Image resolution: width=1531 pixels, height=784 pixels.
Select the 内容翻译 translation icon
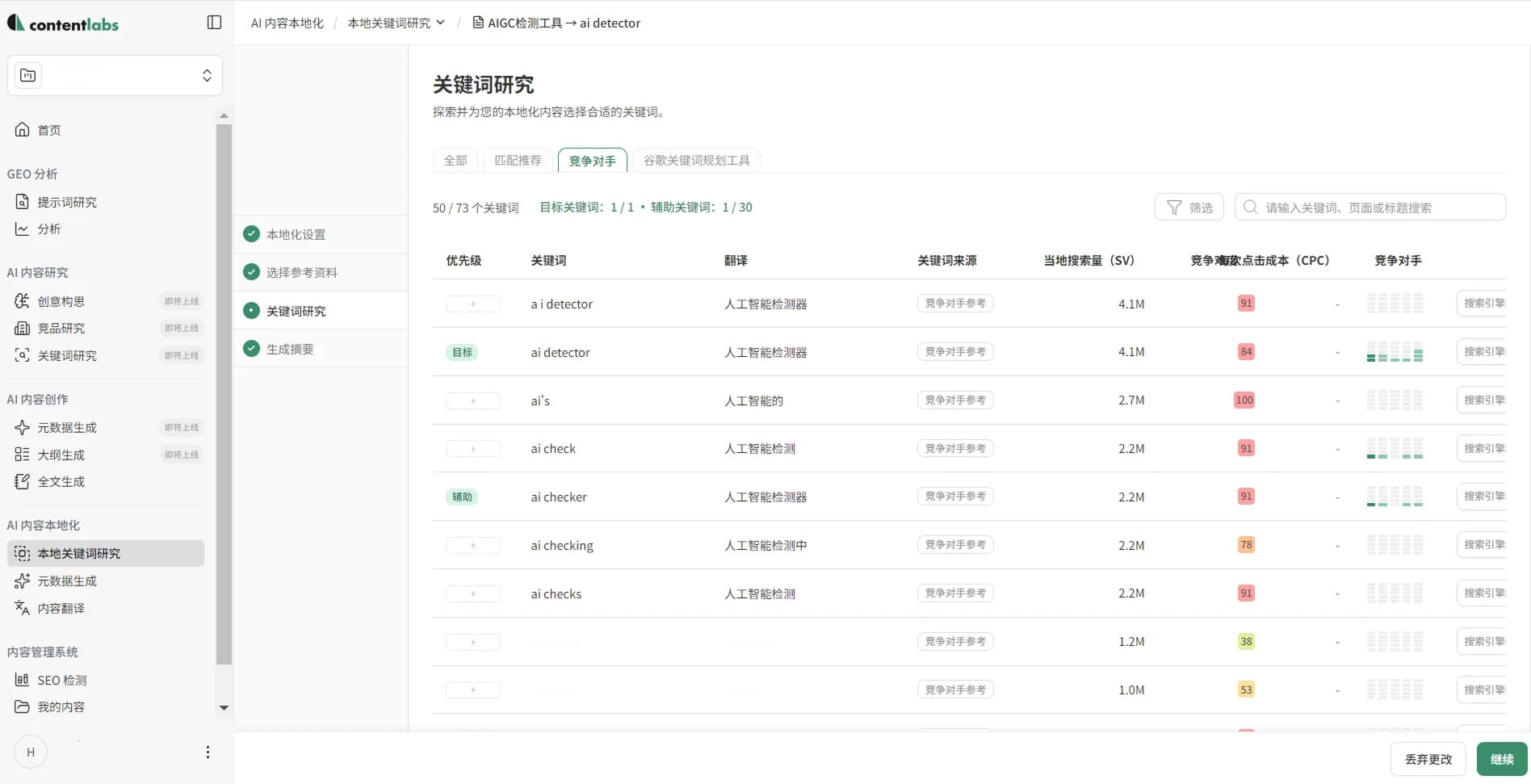pyautogui.click(x=22, y=608)
